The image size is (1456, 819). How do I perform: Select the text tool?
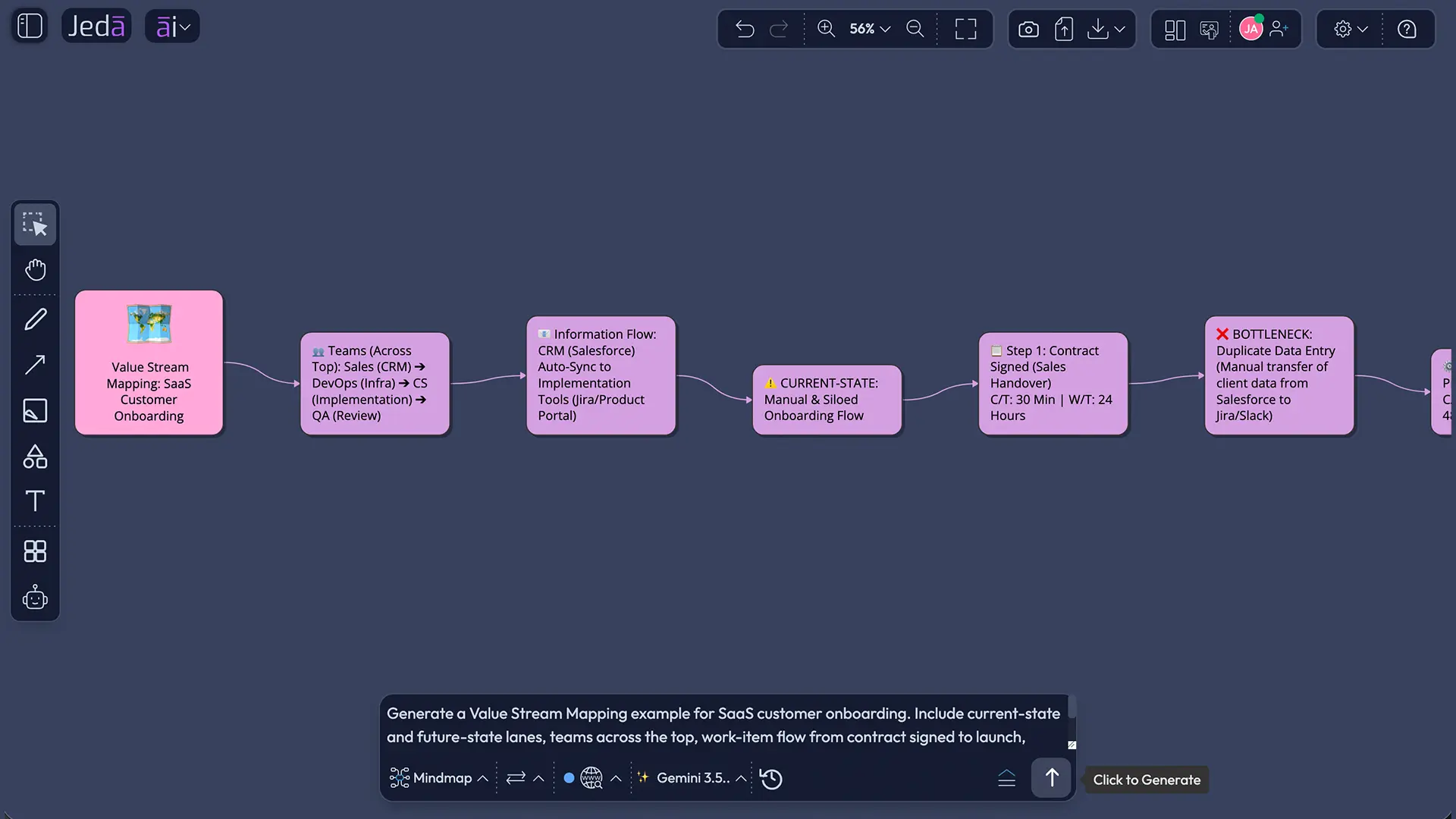35,500
